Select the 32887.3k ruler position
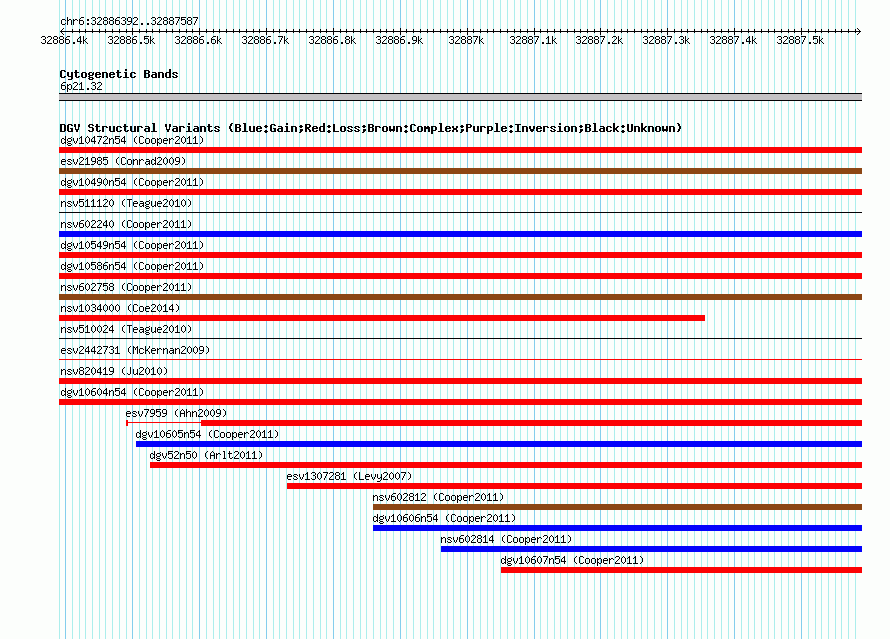 pyautogui.click(x=666, y=40)
